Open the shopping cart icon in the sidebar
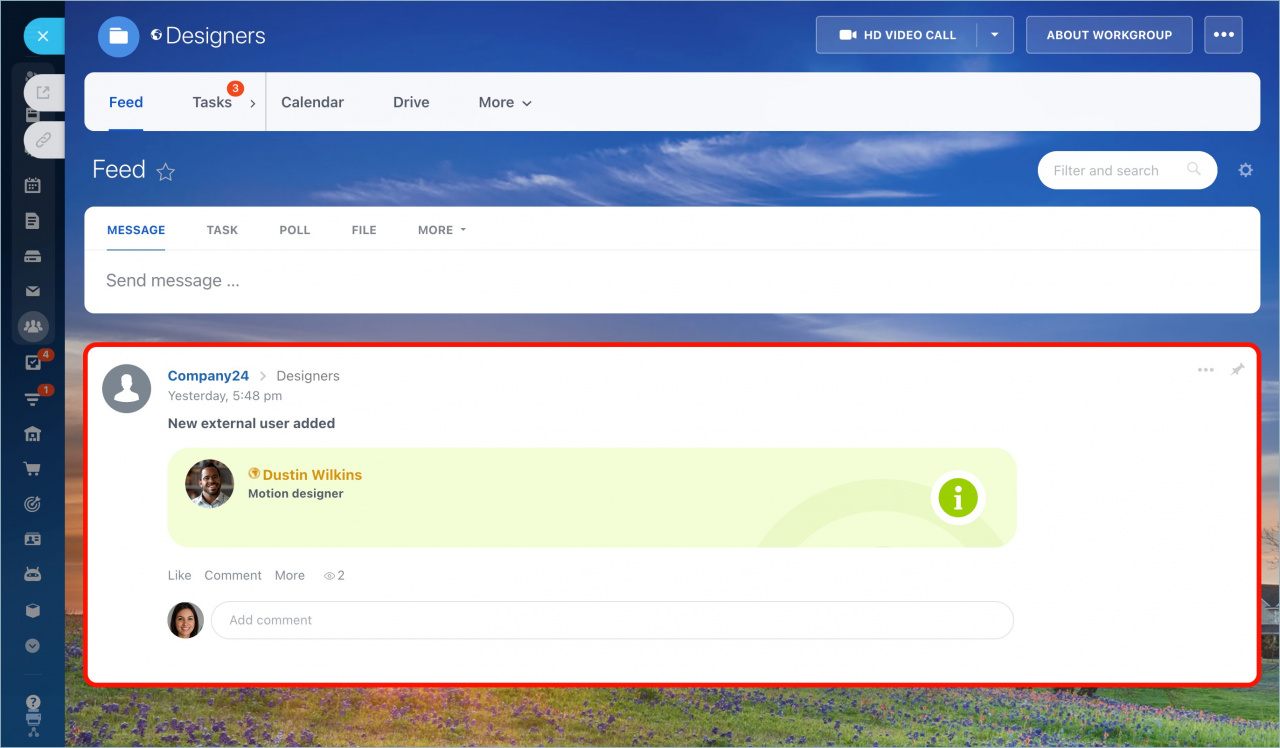The width and height of the screenshot is (1280, 748). point(32,469)
